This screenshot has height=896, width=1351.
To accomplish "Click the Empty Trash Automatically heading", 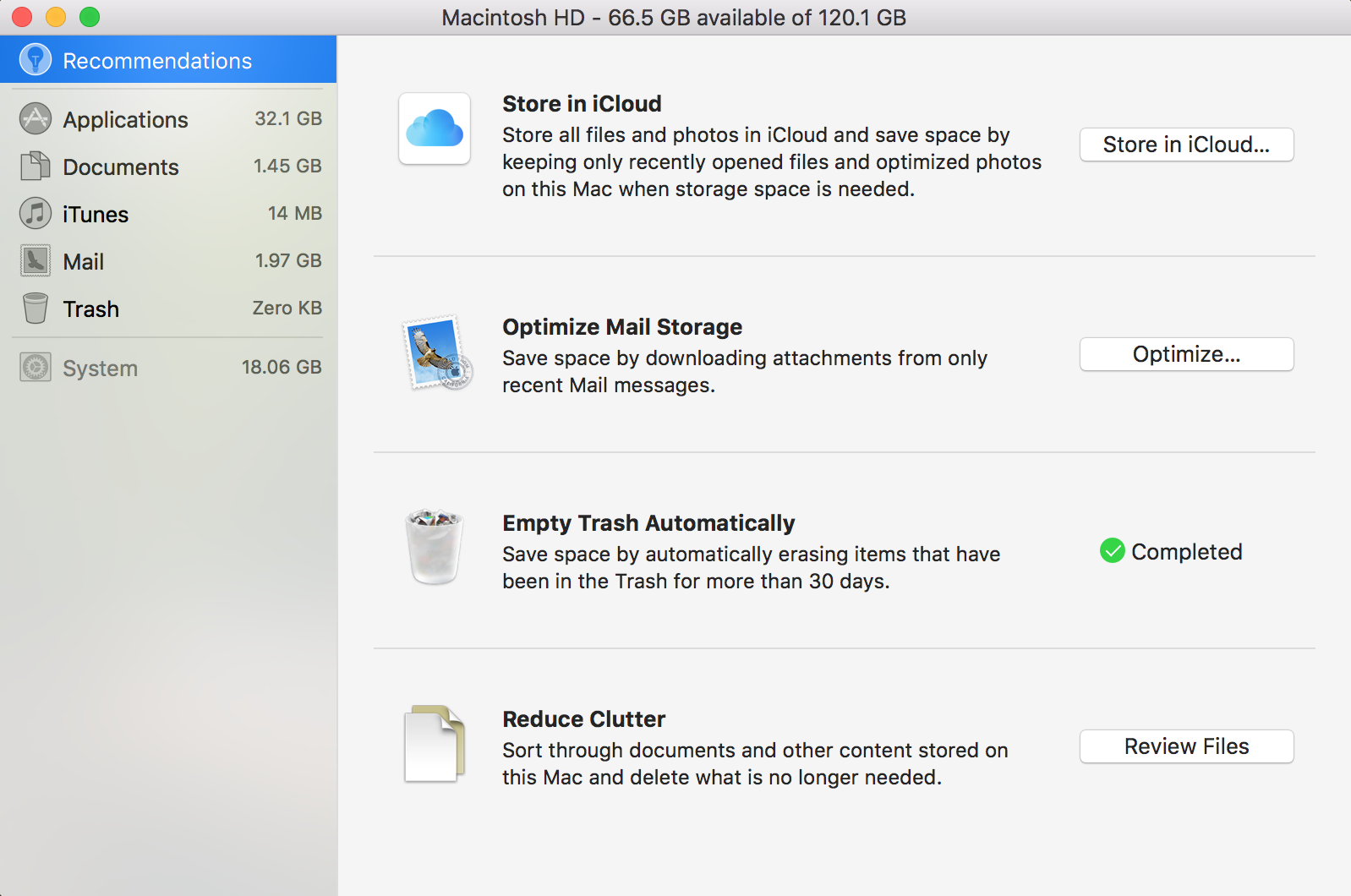I will 648,522.
